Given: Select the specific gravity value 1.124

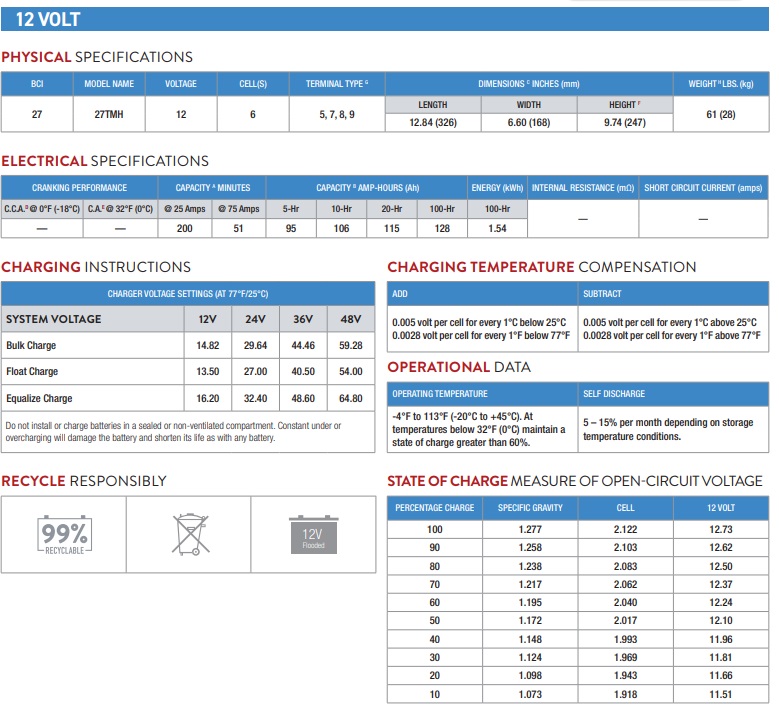Looking at the screenshot, I should click(530, 657).
